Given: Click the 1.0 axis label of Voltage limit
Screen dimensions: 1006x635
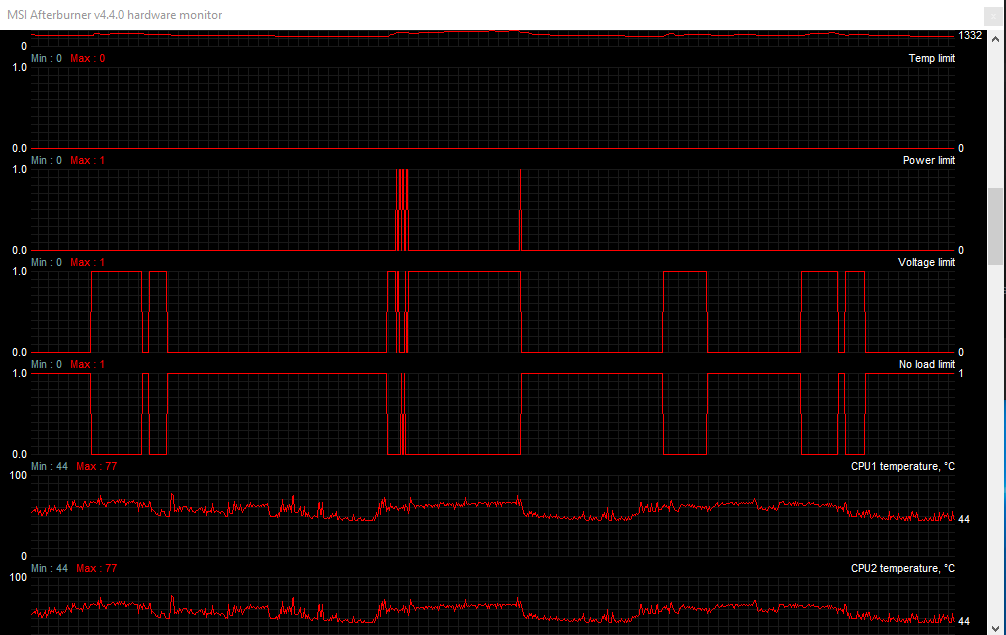Looking at the screenshot, I should [x=19, y=271].
